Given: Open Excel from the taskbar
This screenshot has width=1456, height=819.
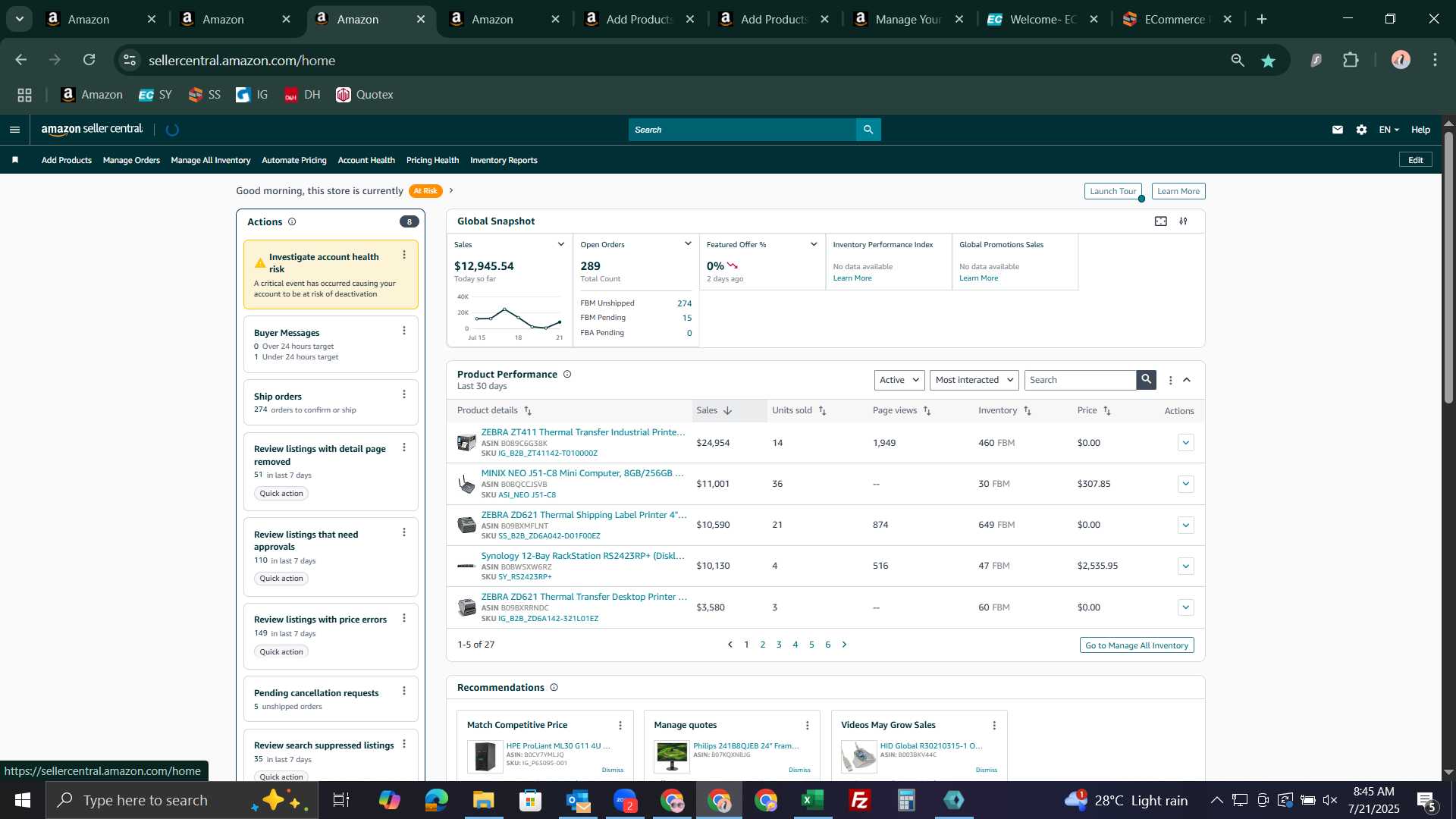Looking at the screenshot, I should (813, 800).
